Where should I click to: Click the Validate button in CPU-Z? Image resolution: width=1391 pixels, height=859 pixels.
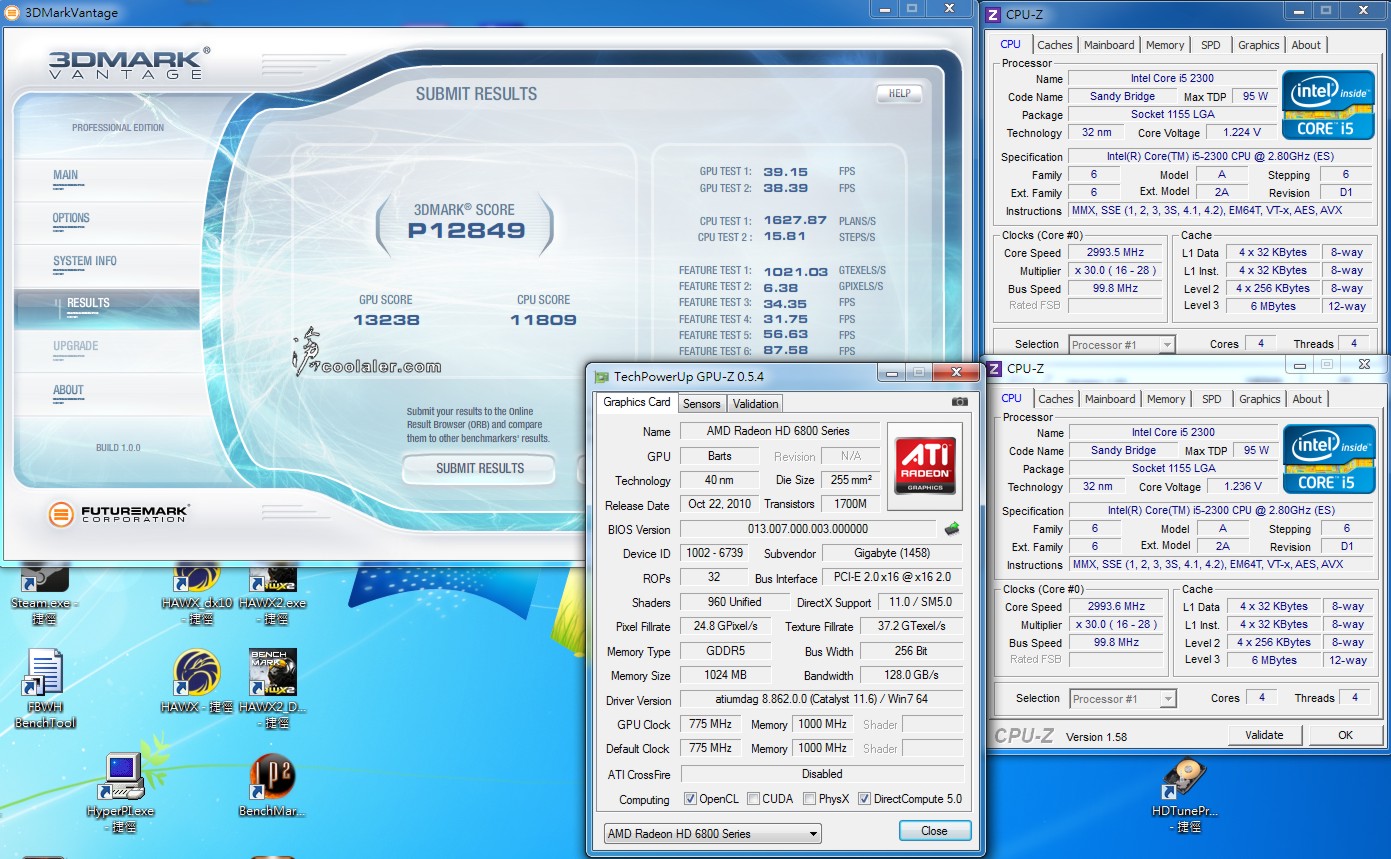click(x=1264, y=735)
